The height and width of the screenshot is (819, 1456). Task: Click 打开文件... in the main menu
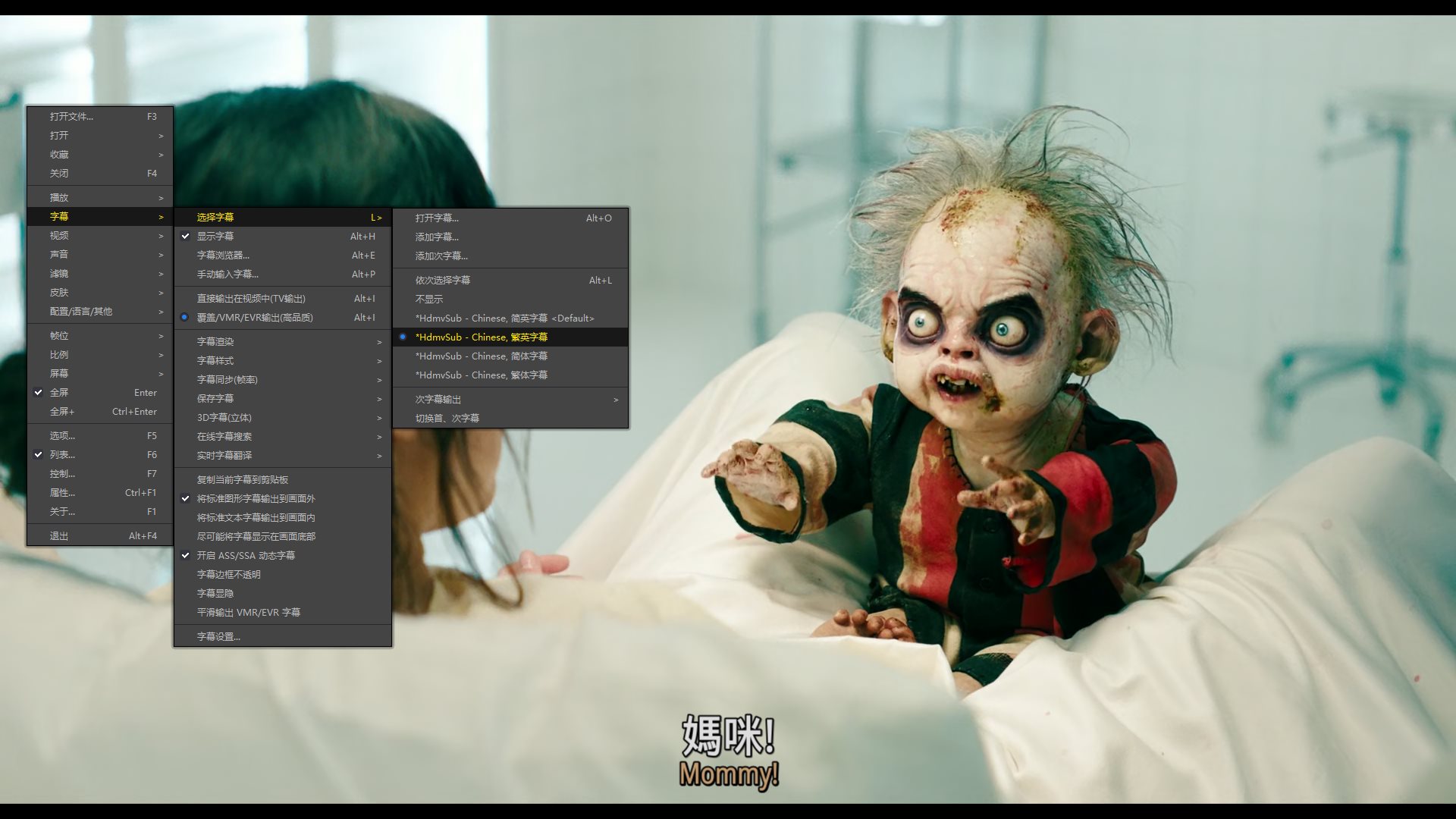click(x=72, y=116)
